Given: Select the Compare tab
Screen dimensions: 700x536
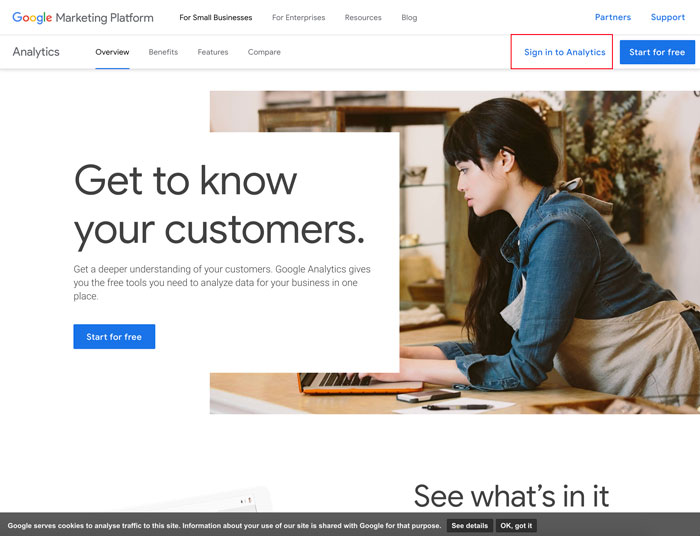Looking at the screenshot, I should point(264,52).
